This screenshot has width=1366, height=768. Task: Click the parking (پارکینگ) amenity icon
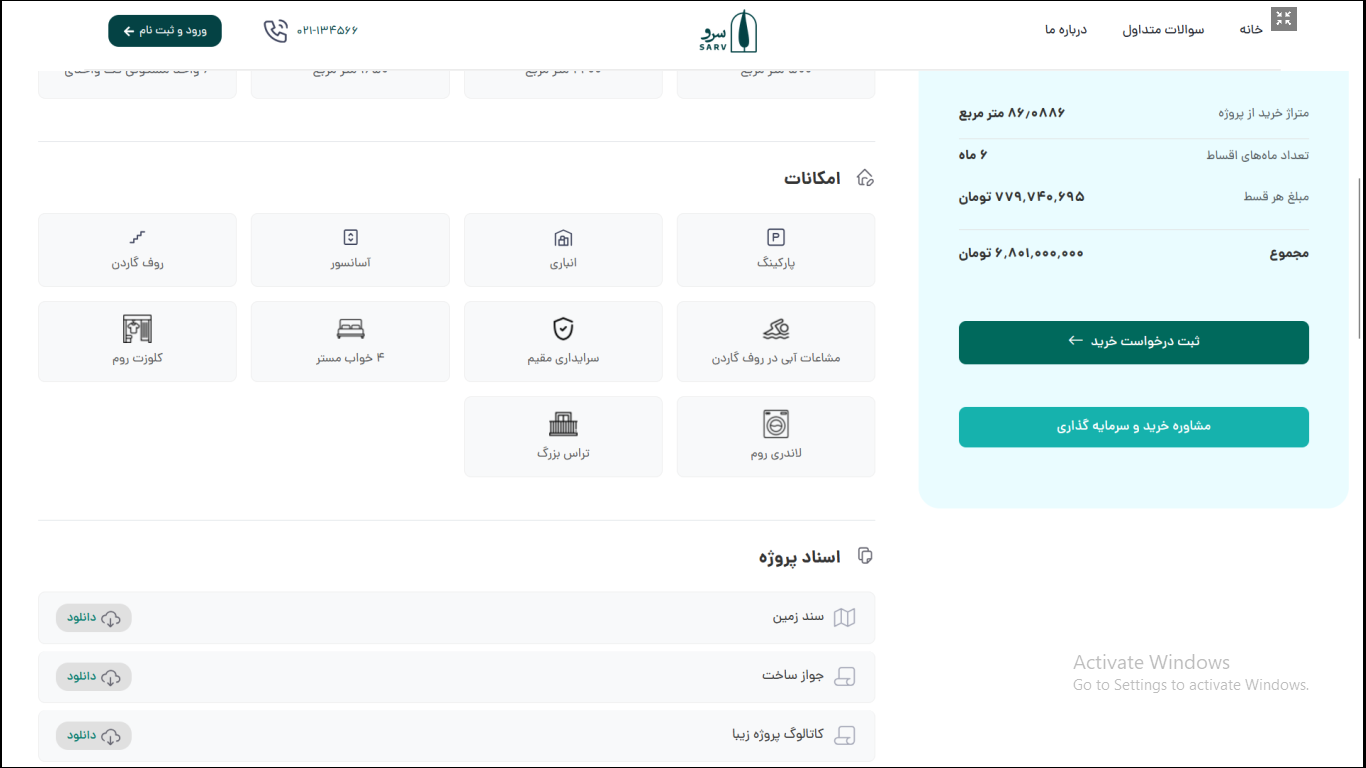pyautogui.click(x=776, y=237)
